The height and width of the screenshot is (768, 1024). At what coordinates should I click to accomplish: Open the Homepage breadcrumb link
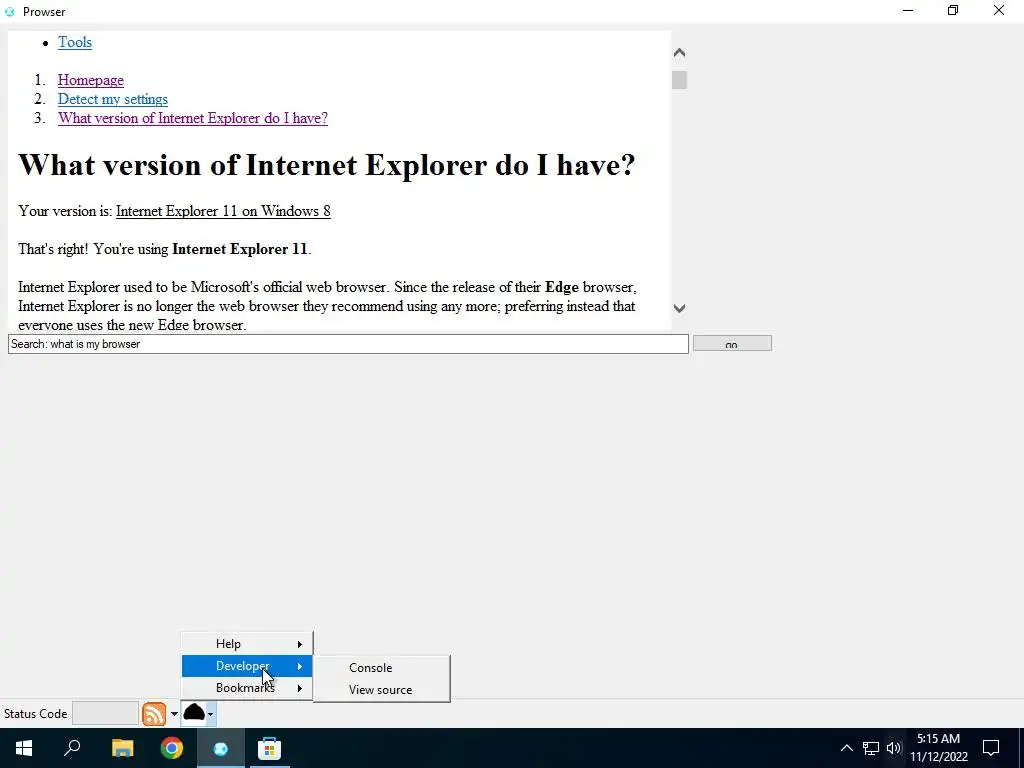tap(91, 80)
